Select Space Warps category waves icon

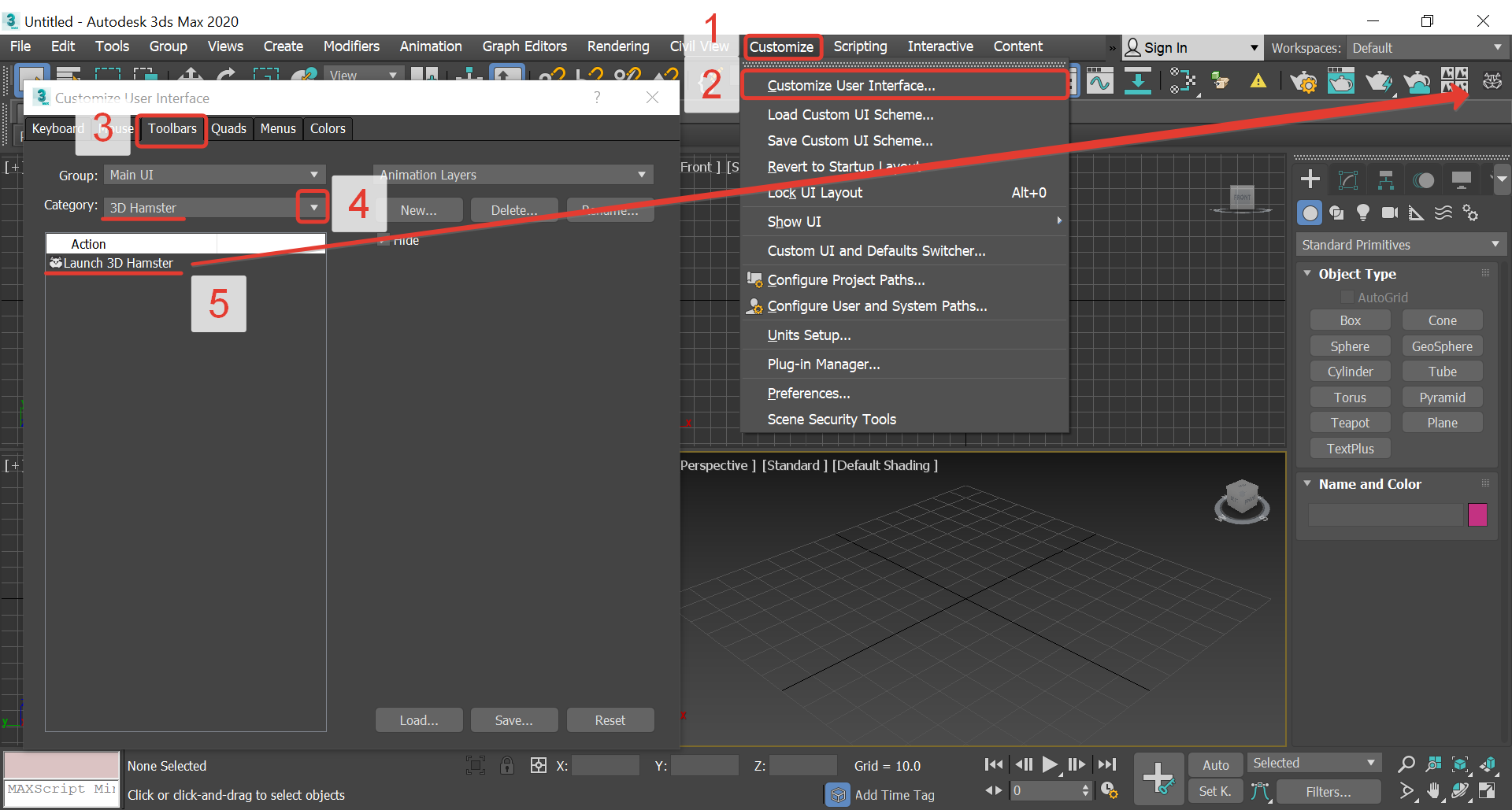point(1443,213)
